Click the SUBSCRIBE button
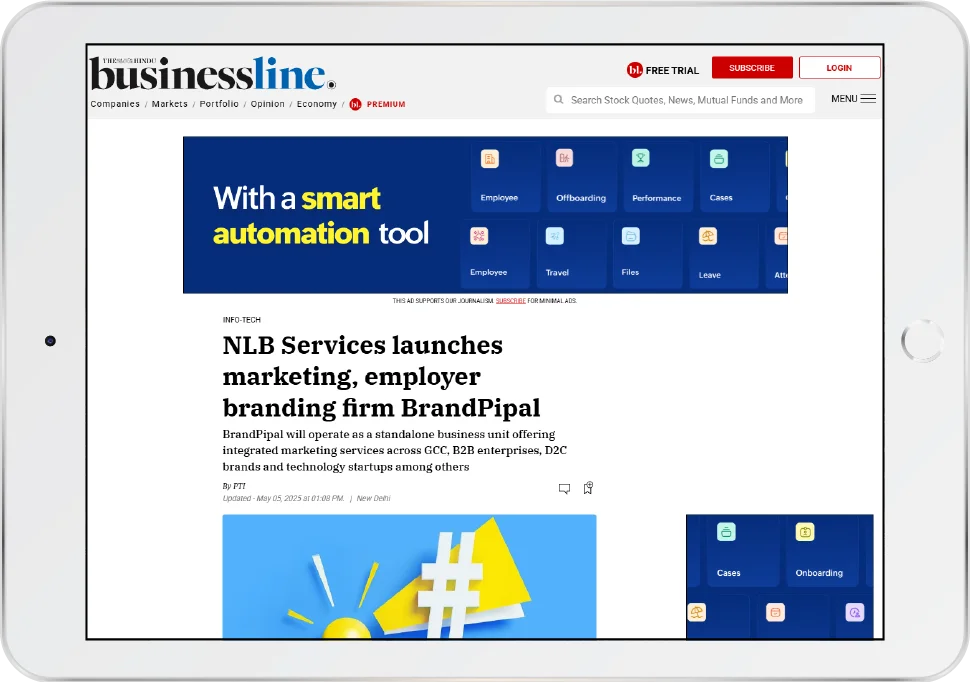Screen dimensions: 970x682 pyautogui.click(x=752, y=67)
